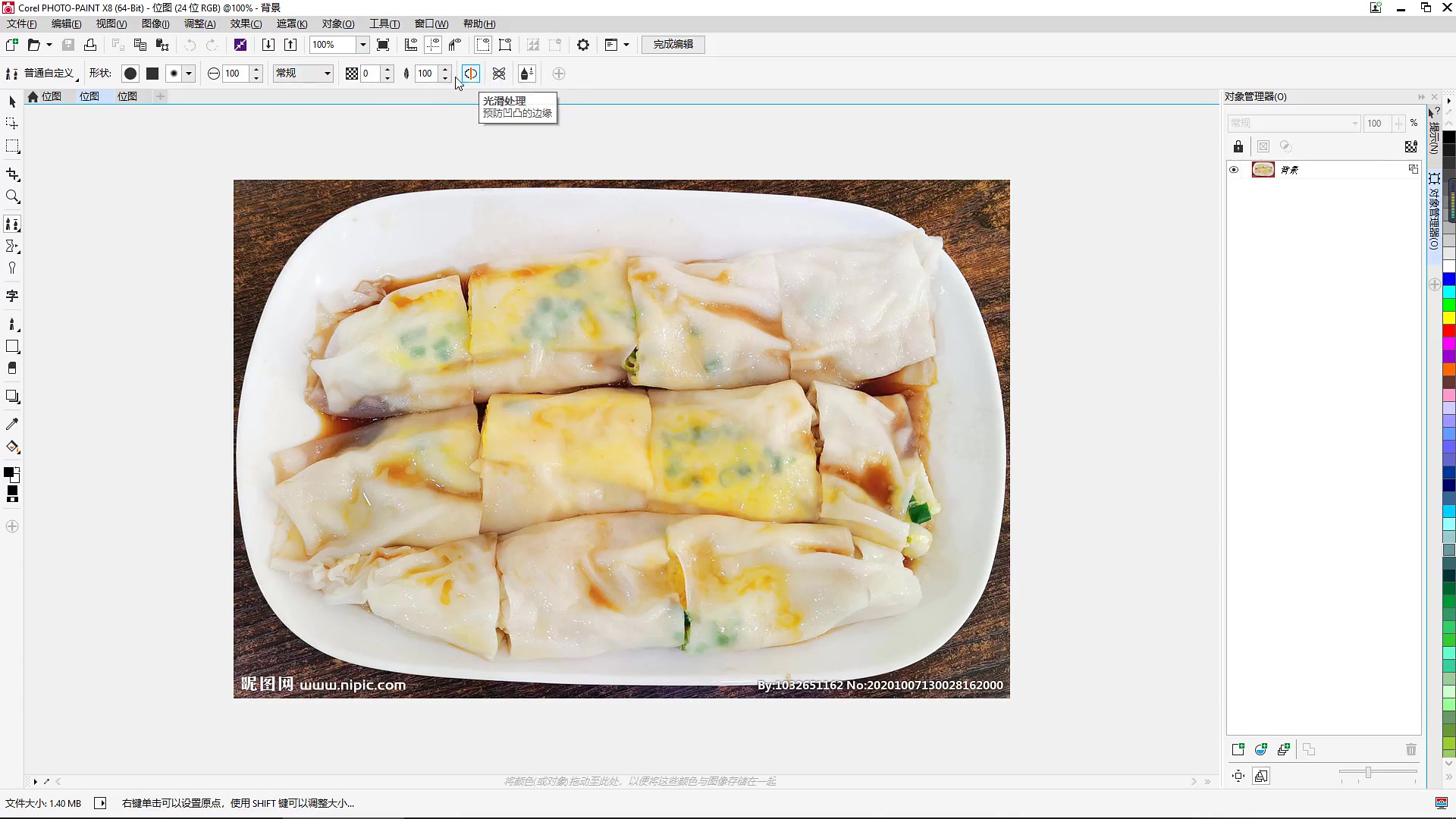
Task: Switch to the first 位图 document tab
Action: pyautogui.click(x=52, y=96)
